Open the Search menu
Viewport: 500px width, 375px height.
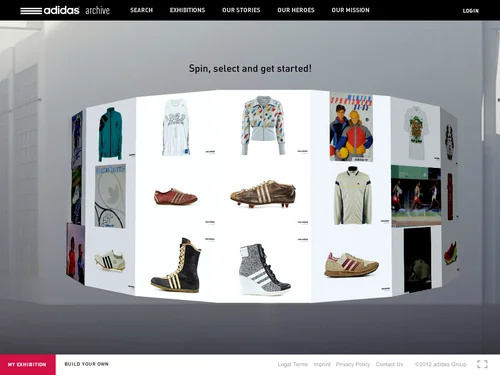(x=141, y=10)
